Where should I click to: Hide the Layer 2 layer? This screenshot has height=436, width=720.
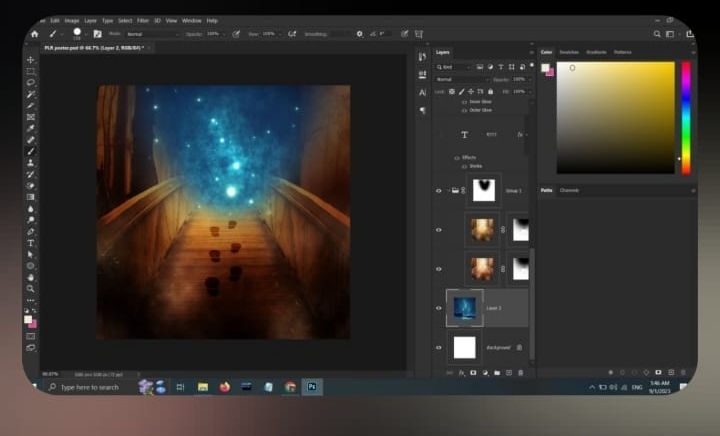[438, 308]
